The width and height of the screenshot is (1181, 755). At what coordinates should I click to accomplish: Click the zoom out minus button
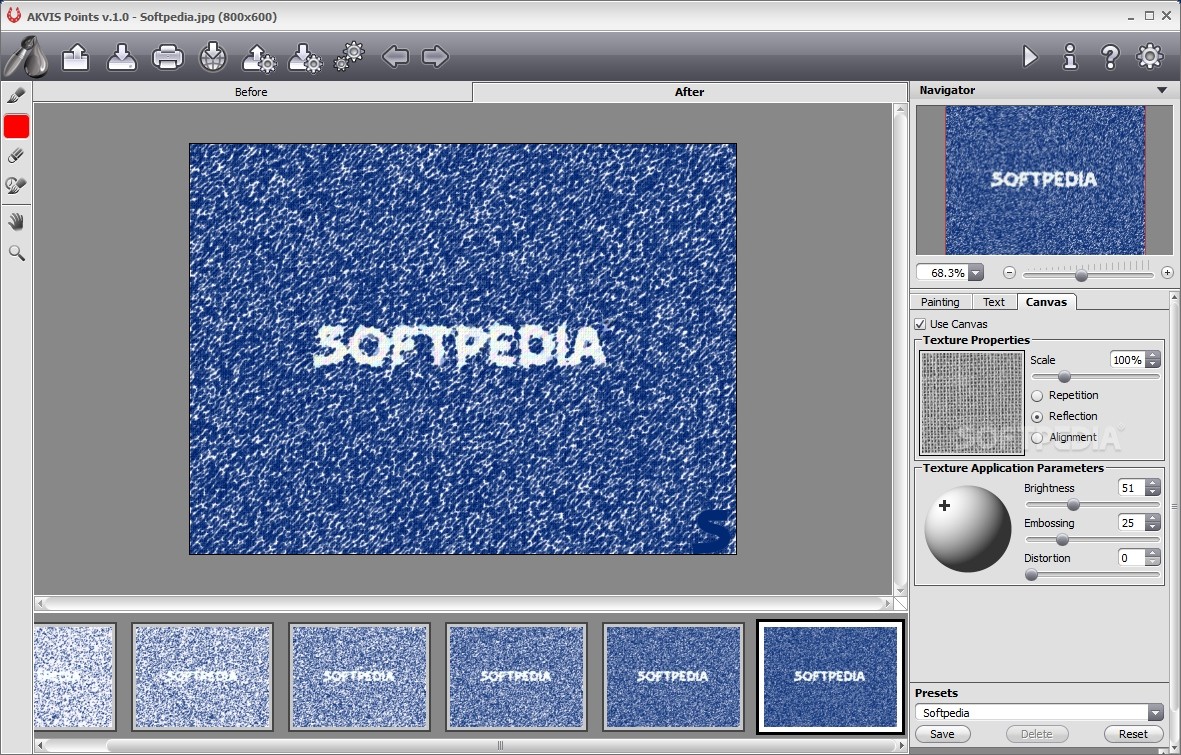click(1009, 273)
